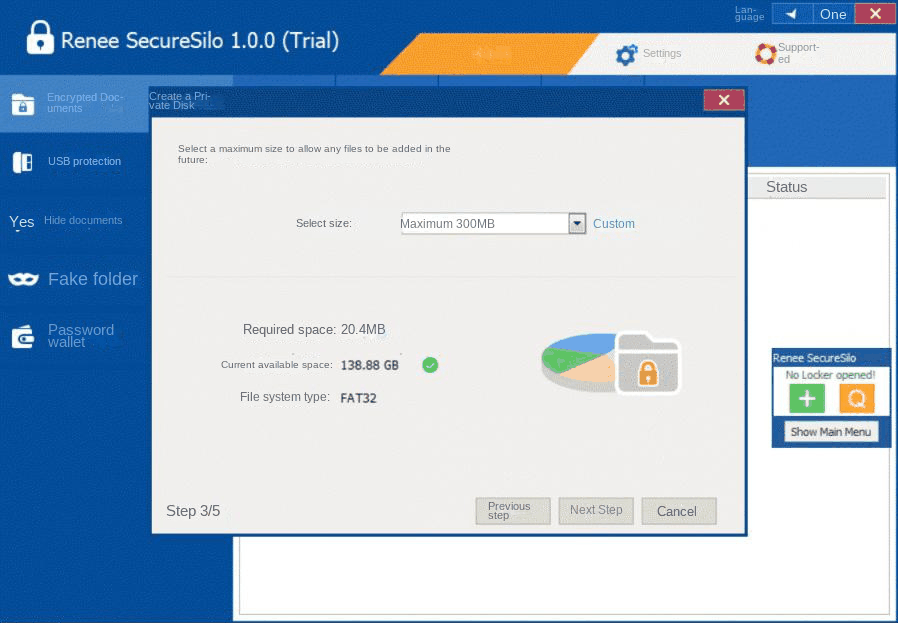
Task: Click Show Main Menu in the widget
Action: [x=830, y=431]
